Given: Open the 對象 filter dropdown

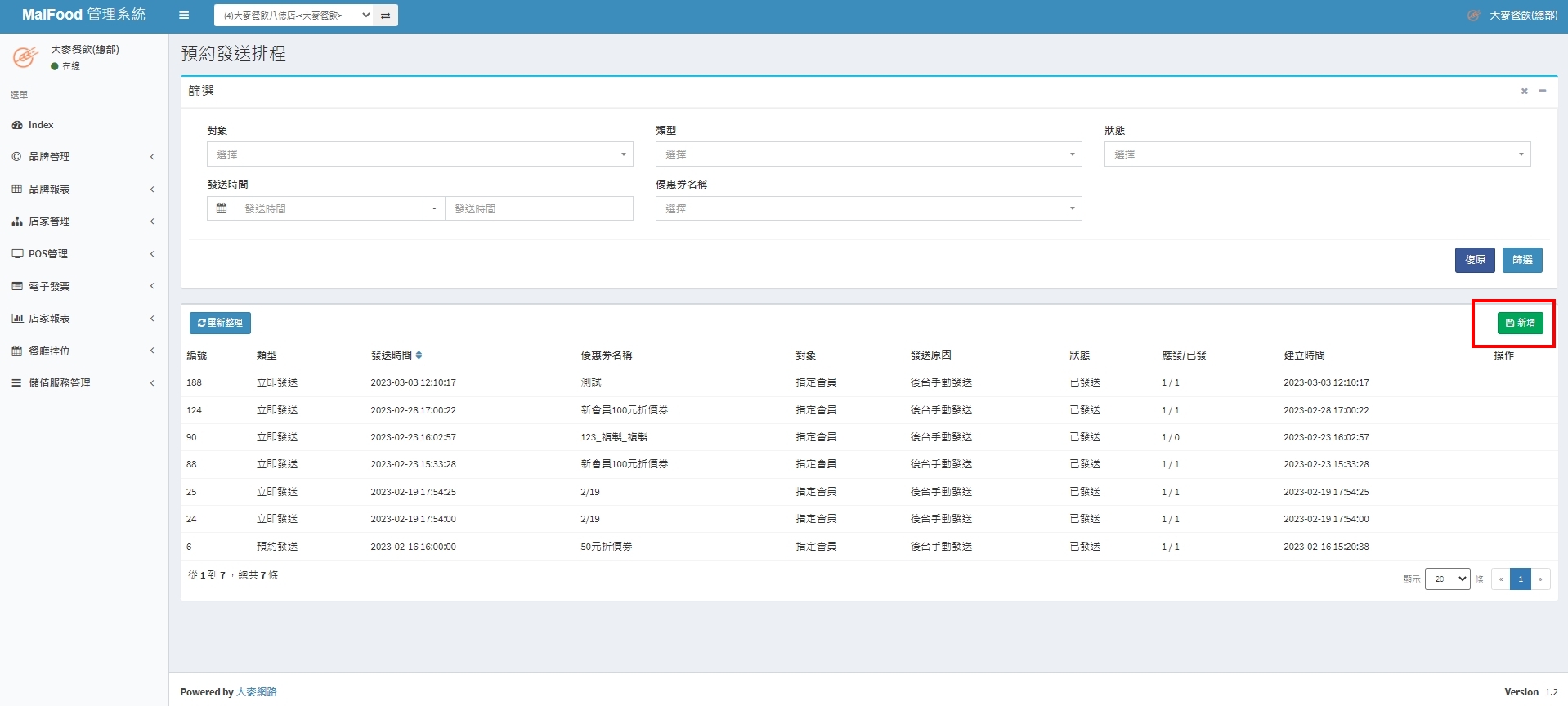Looking at the screenshot, I should coord(419,154).
